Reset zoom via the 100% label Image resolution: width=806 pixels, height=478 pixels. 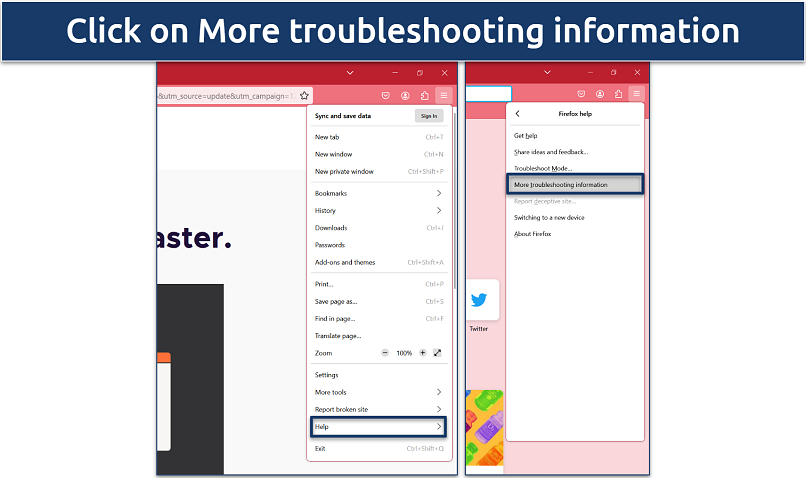click(404, 353)
